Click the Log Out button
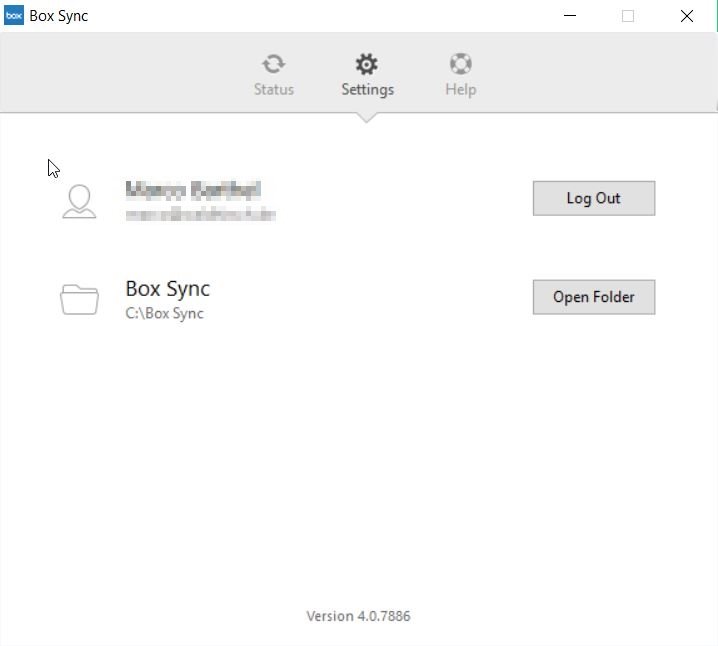The height and width of the screenshot is (646, 718). [x=594, y=198]
